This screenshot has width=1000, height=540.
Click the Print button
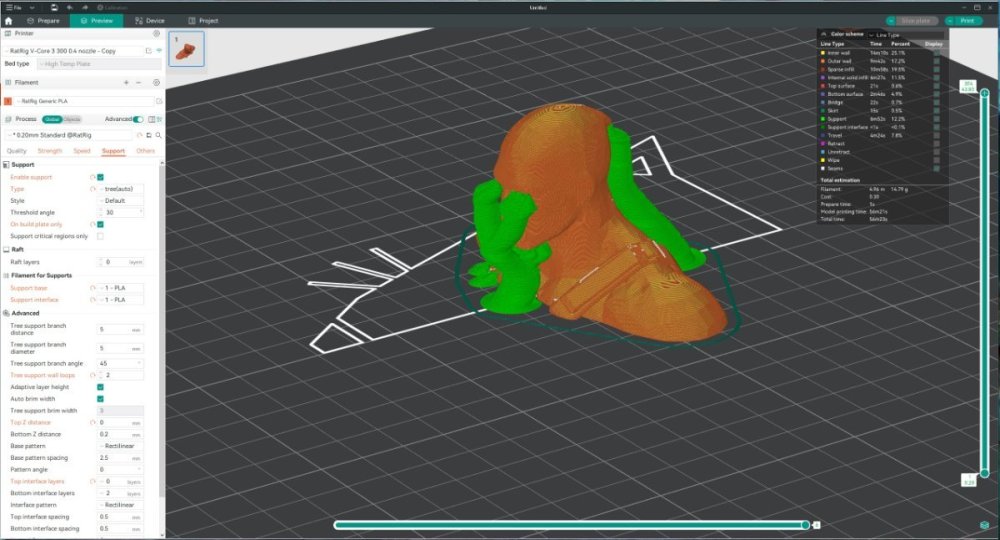tap(963, 20)
